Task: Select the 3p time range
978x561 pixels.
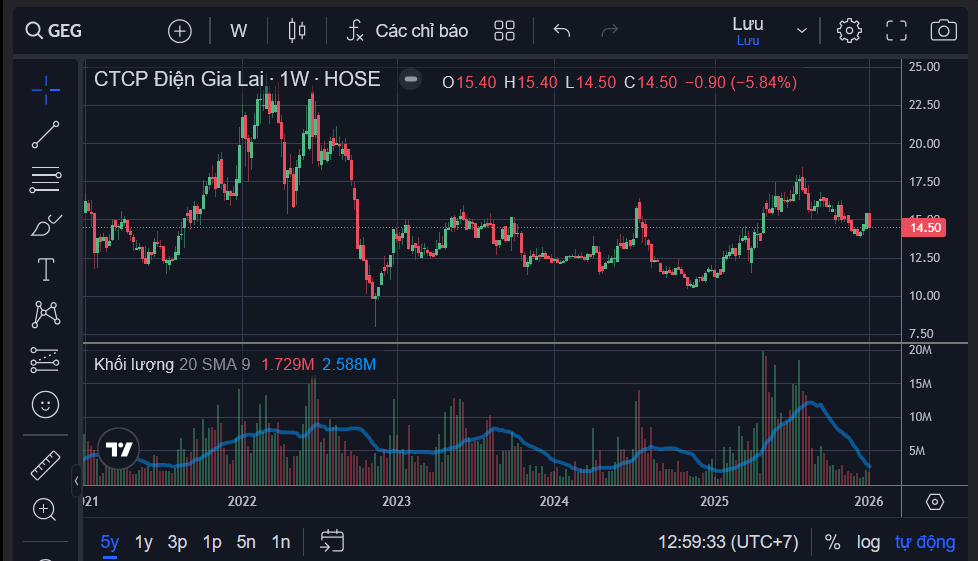Action: click(x=177, y=542)
